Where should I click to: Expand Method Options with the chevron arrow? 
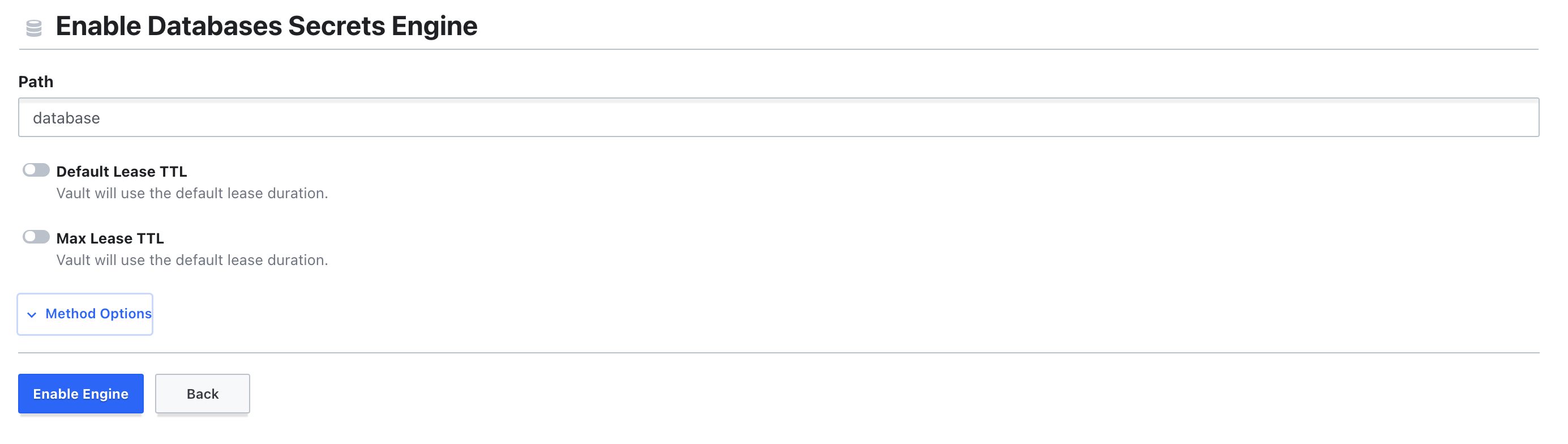tap(32, 315)
